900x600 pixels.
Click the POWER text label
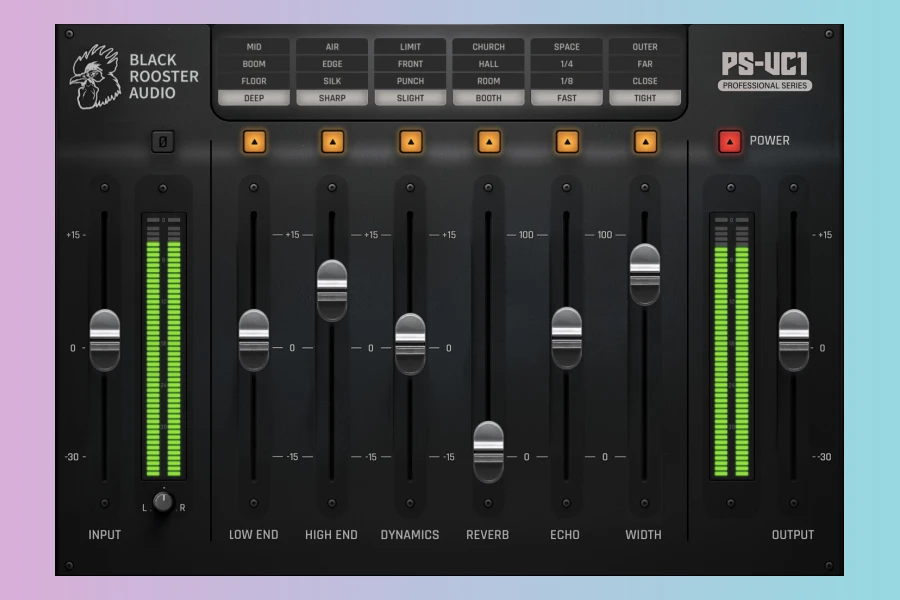tap(770, 141)
